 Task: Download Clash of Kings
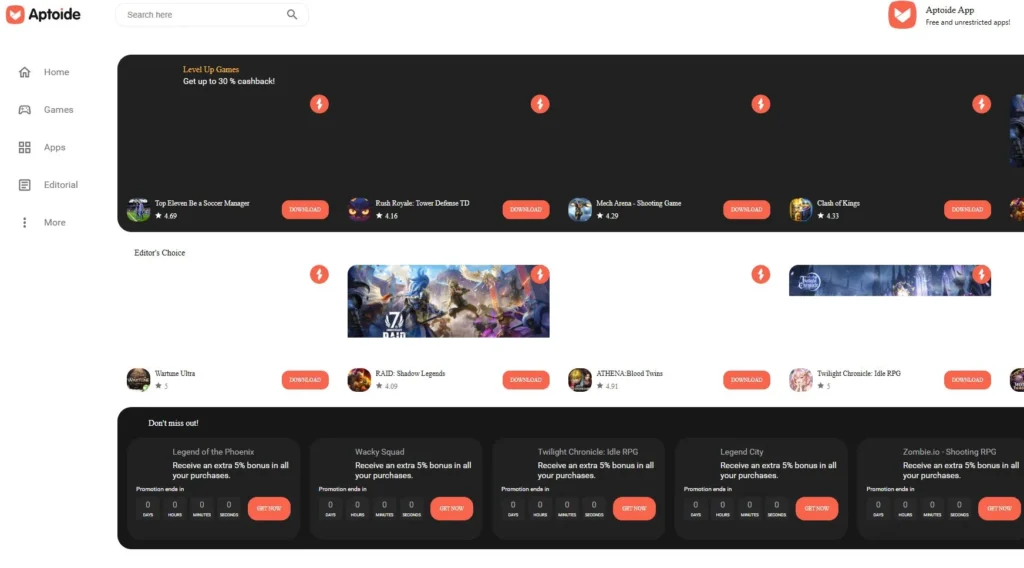pyautogui.click(x=967, y=210)
